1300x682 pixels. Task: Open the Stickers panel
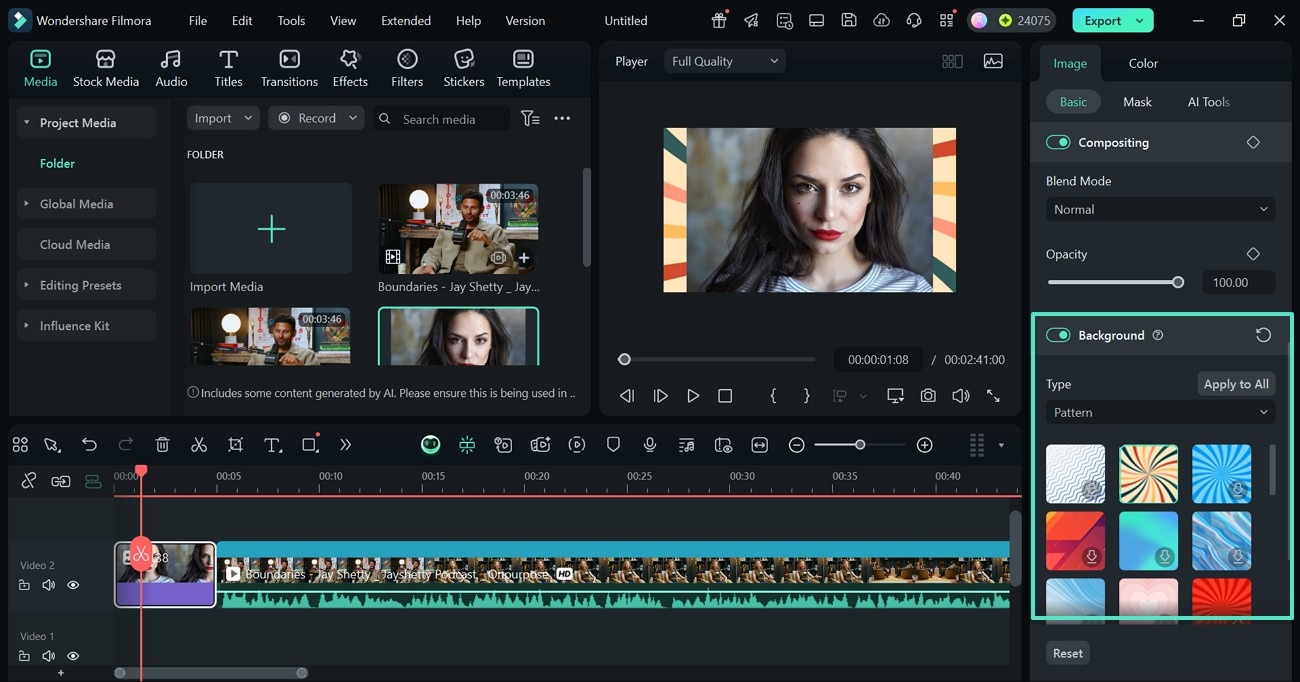[463, 68]
